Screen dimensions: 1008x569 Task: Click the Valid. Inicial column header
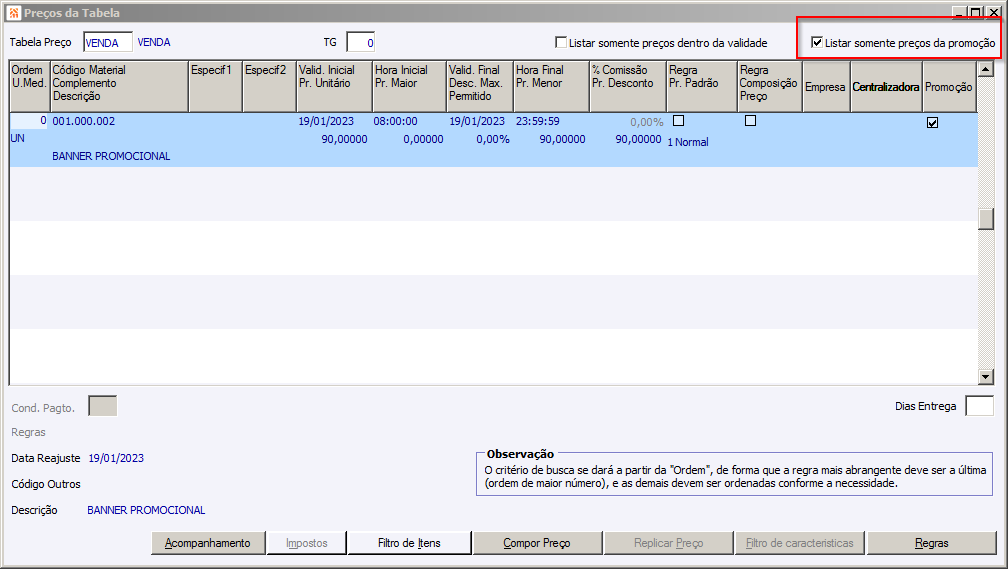[334, 87]
